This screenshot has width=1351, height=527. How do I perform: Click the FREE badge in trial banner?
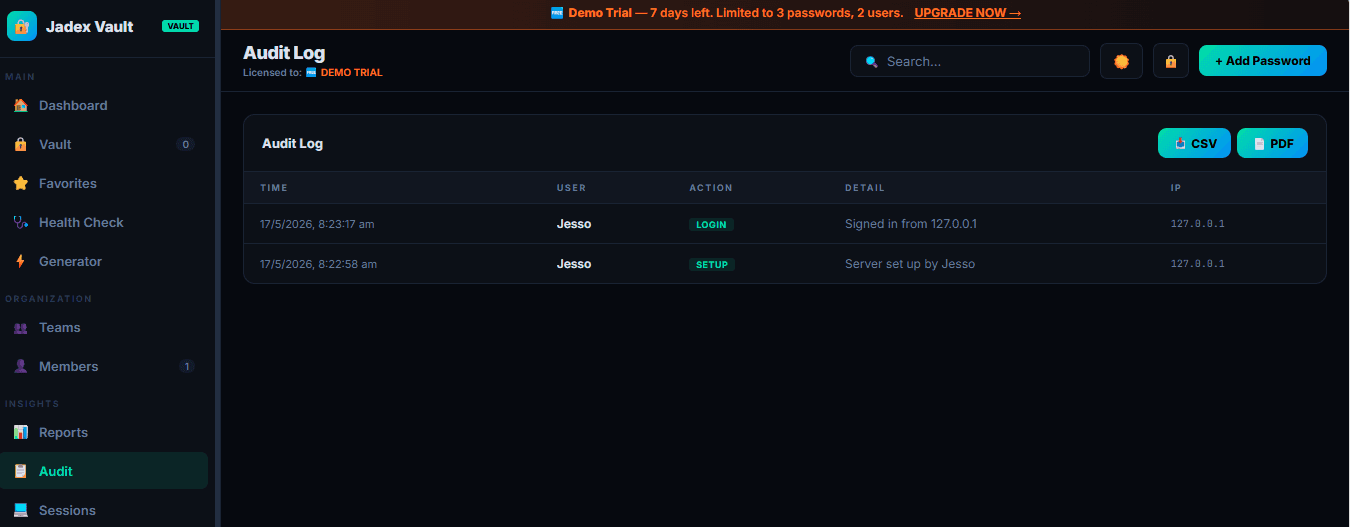557,13
